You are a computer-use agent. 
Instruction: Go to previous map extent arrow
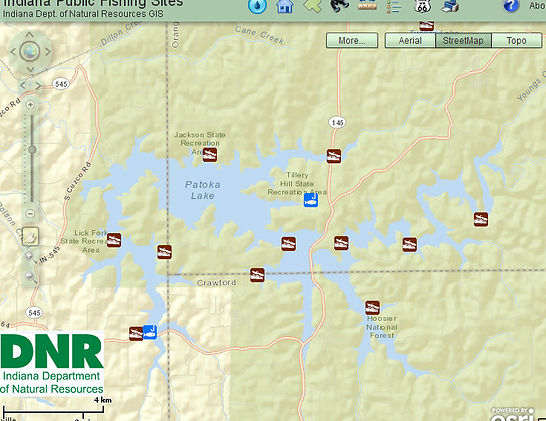23,85
